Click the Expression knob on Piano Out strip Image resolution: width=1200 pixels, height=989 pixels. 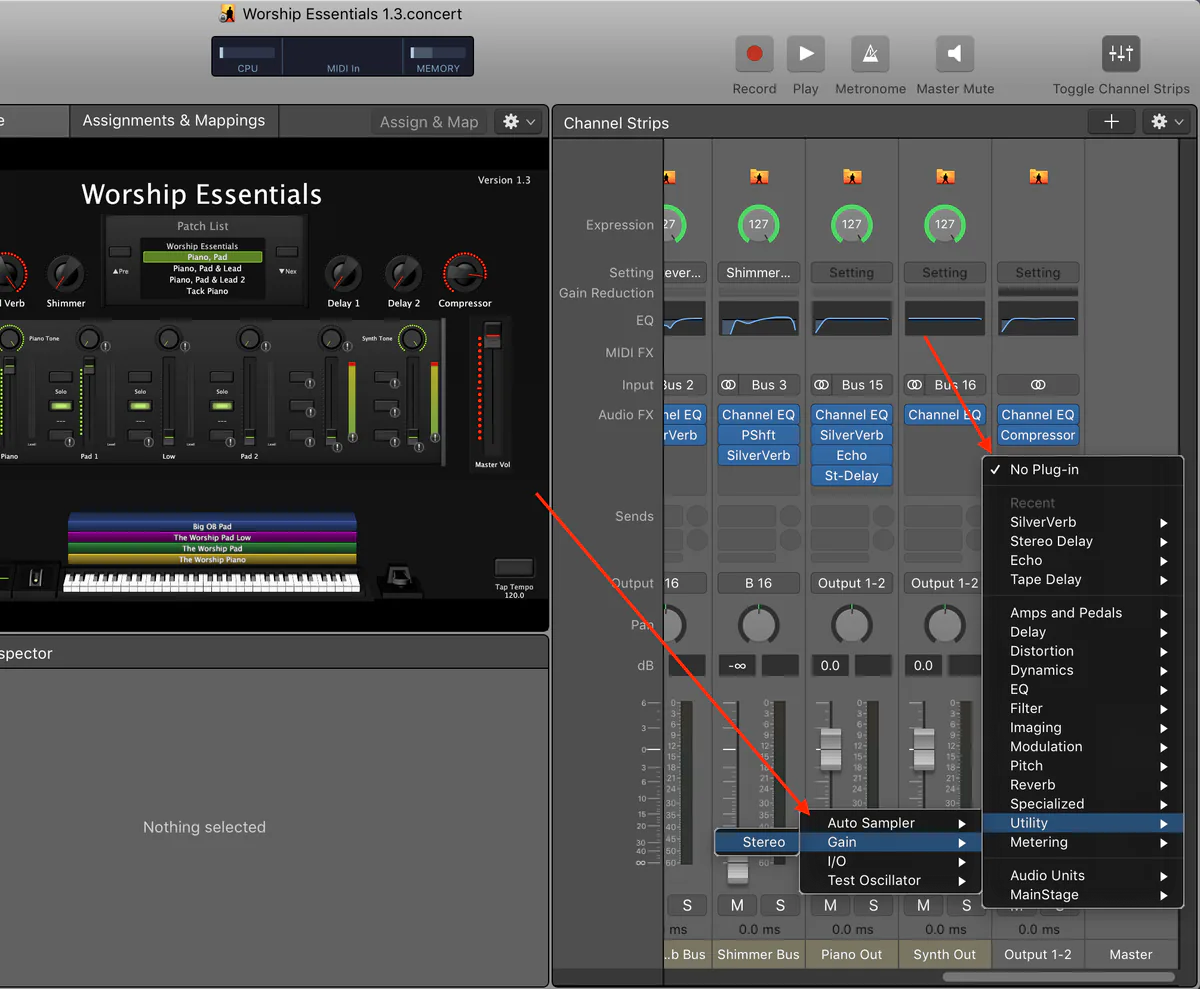[851, 225]
